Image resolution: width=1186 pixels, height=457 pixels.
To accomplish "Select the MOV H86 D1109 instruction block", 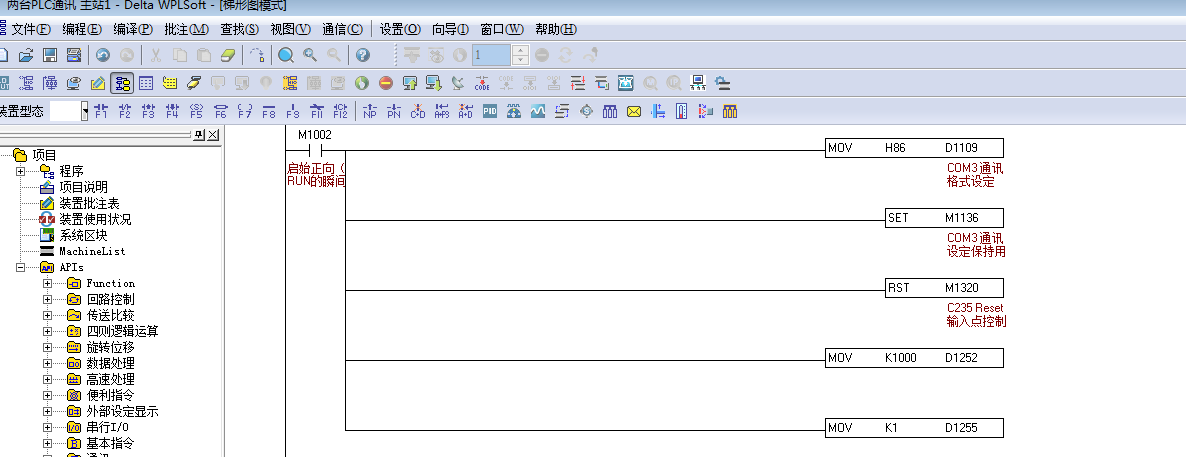I will [x=914, y=149].
